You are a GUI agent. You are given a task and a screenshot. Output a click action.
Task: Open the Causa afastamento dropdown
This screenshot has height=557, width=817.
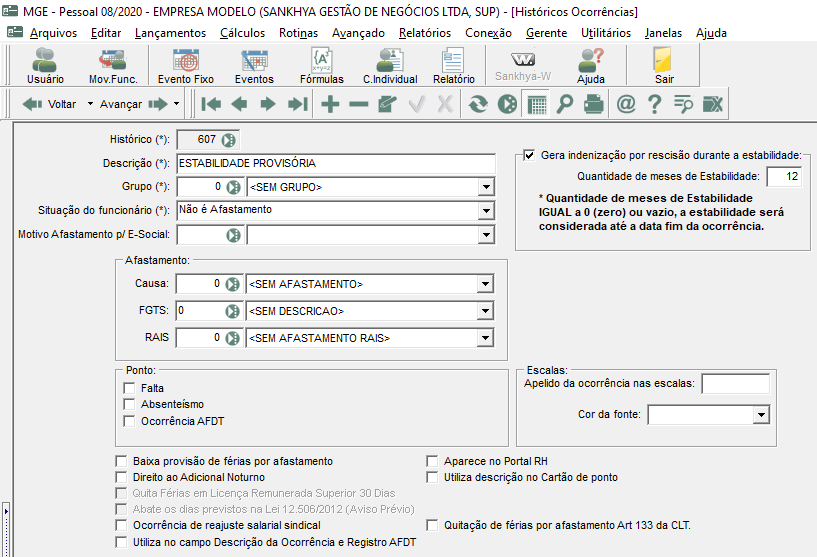tap(485, 284)
